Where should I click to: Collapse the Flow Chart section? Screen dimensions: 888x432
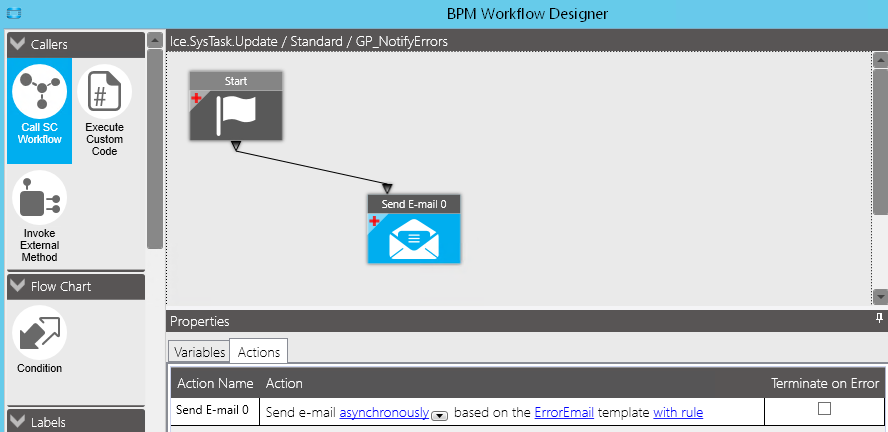click(18, 286)
